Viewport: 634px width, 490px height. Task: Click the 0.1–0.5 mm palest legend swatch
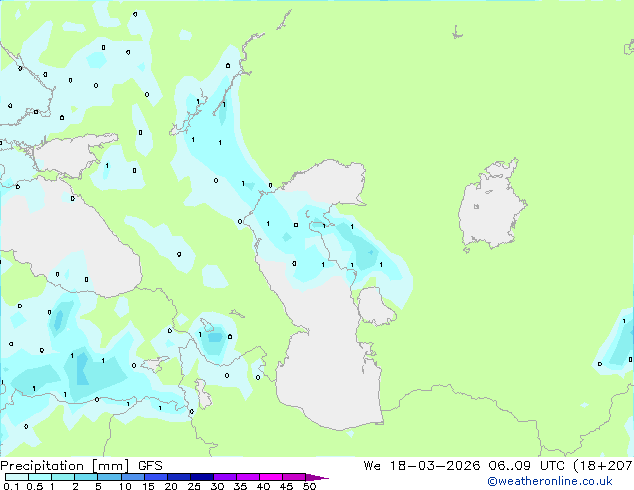17,477
